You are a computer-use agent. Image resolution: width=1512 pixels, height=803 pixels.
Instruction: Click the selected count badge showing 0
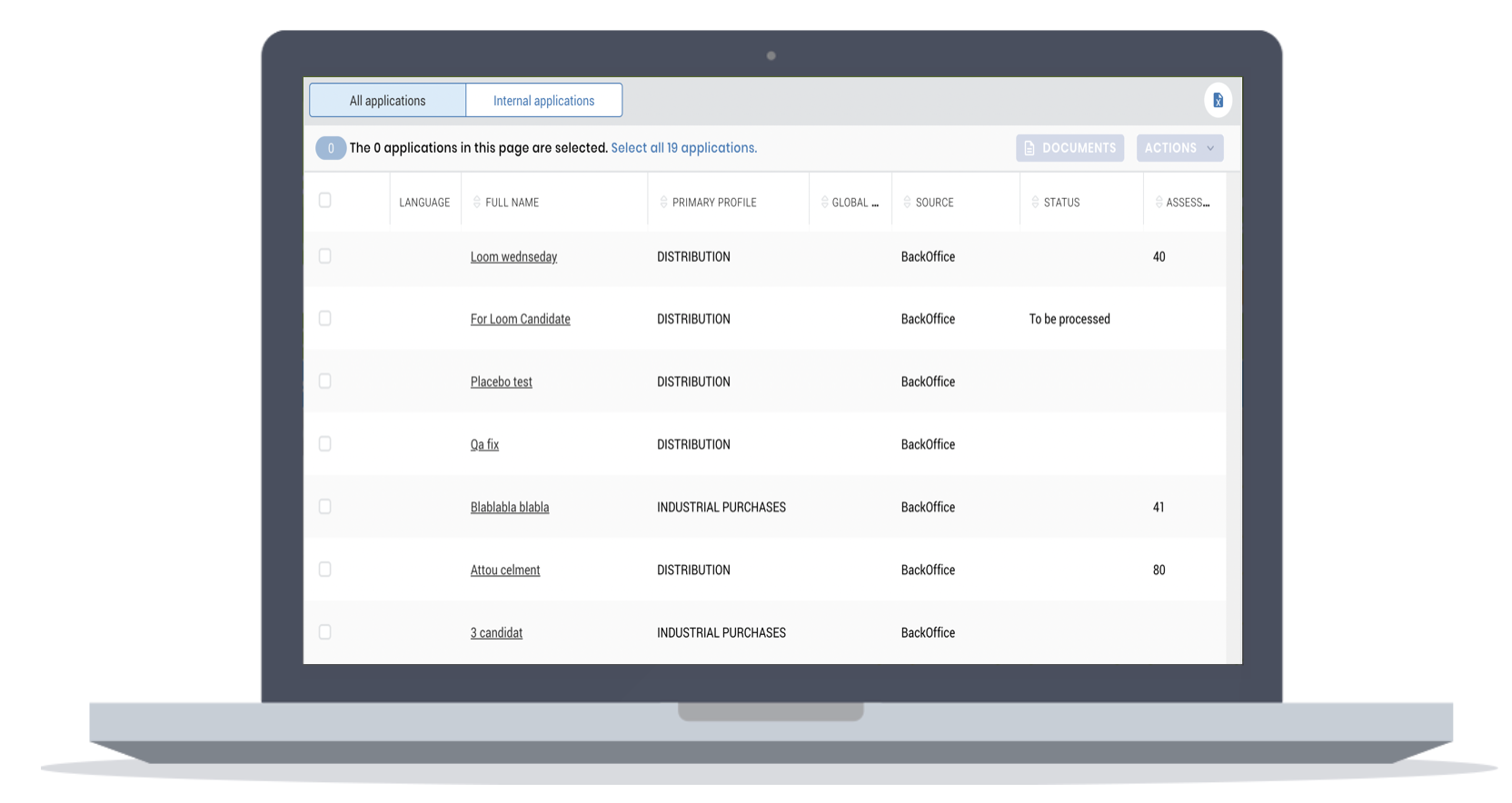tap(330, 148)
